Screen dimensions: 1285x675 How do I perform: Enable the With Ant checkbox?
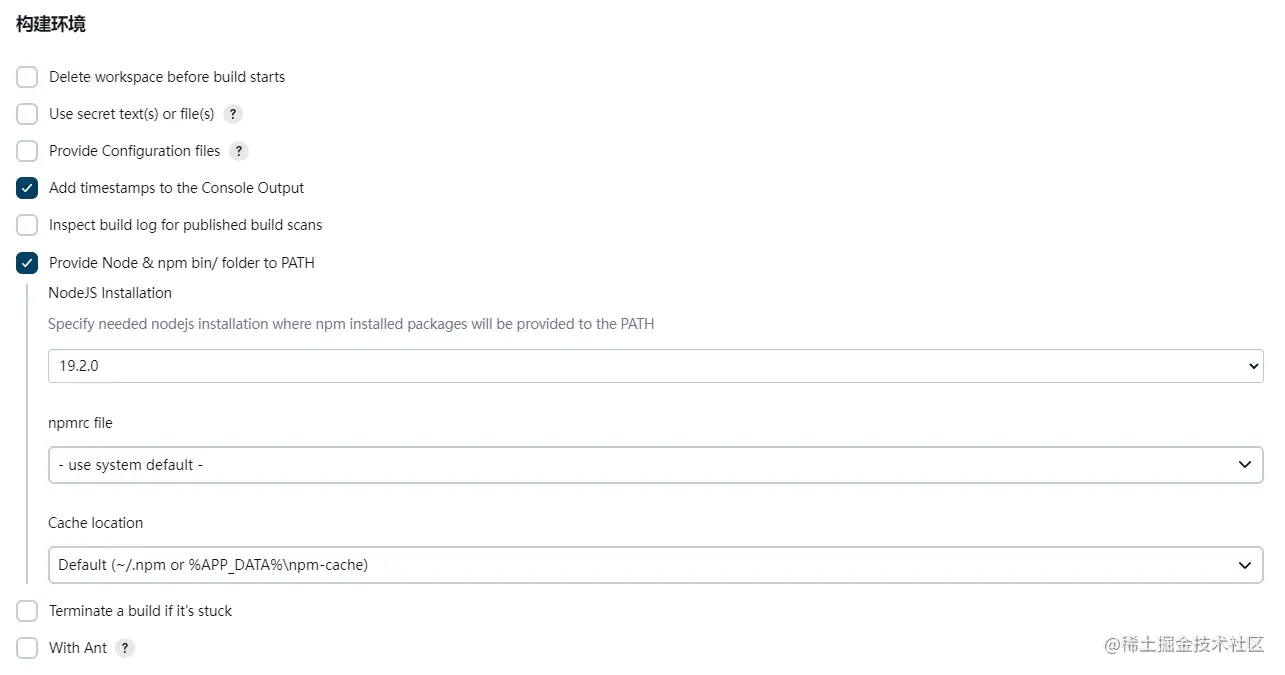click(27, 648)
